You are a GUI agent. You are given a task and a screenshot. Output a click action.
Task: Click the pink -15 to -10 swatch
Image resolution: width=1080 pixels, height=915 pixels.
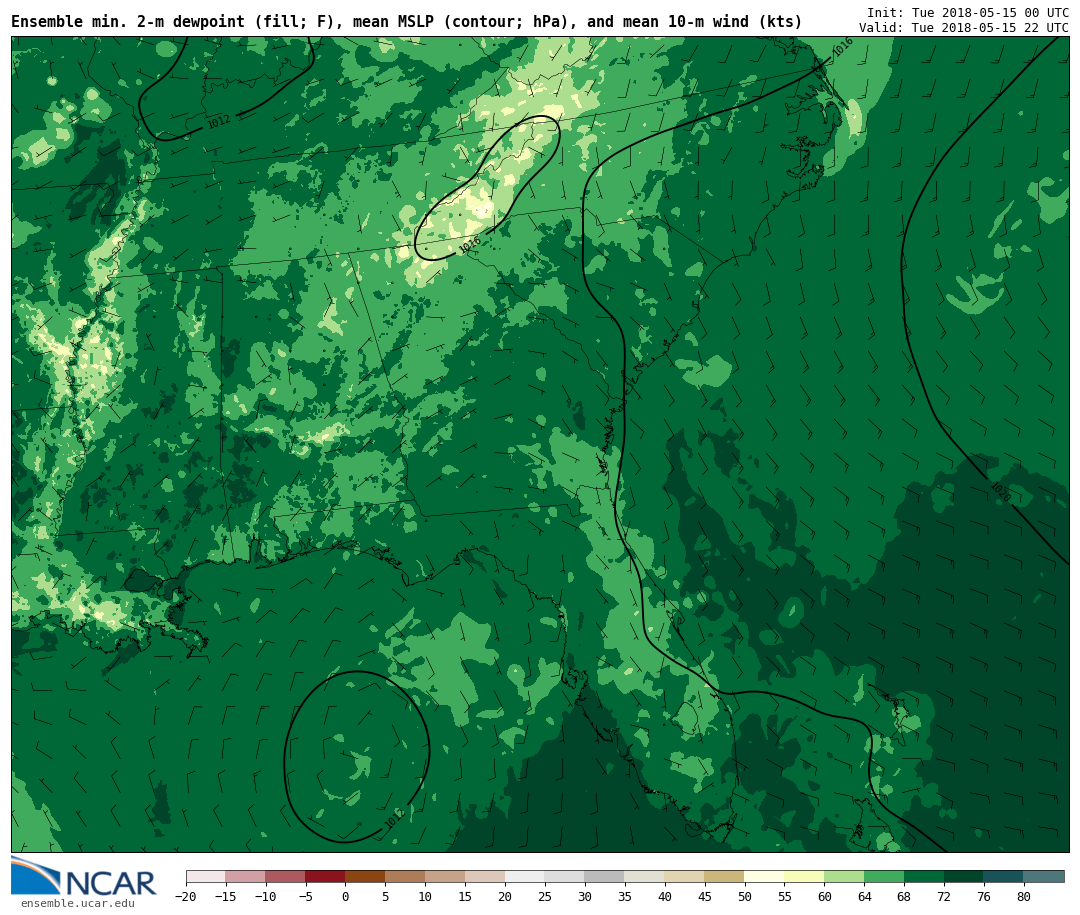click(x=245, y=876)
